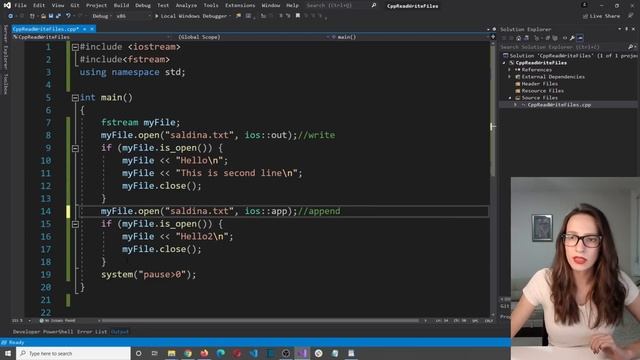This screenshot has height=360, width=640.
Task: Open Solution Explorer window position menu
Action: (x=620, y=29)
